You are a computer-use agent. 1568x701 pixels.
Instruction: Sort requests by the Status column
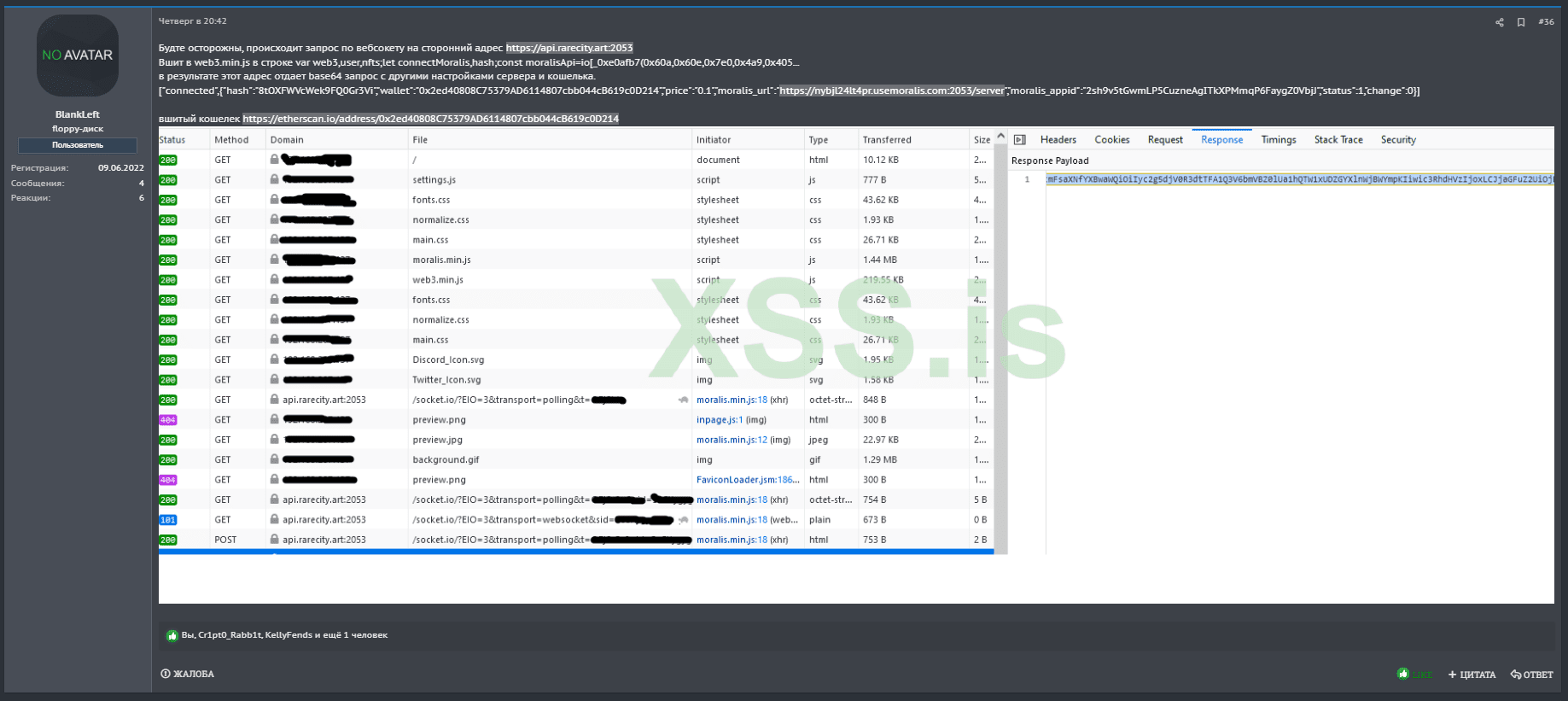(x=172, y=140)
